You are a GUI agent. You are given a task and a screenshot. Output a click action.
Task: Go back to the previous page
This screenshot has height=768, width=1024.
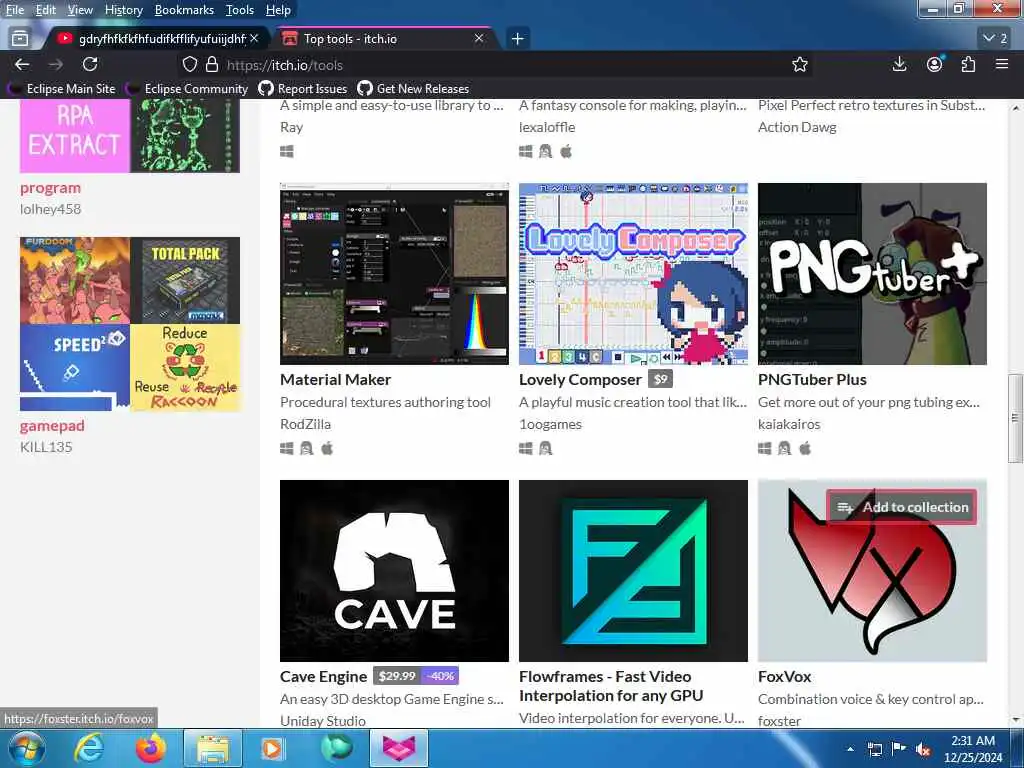[x=22, y=64]
